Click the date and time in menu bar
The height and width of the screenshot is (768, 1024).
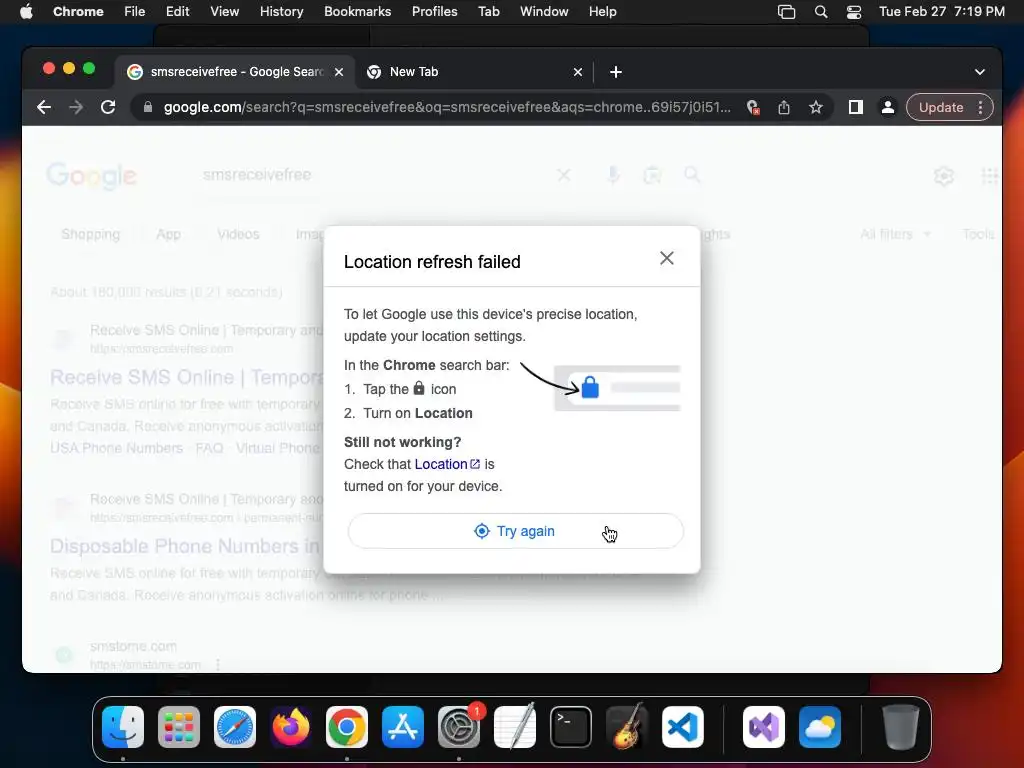(942, 12)
